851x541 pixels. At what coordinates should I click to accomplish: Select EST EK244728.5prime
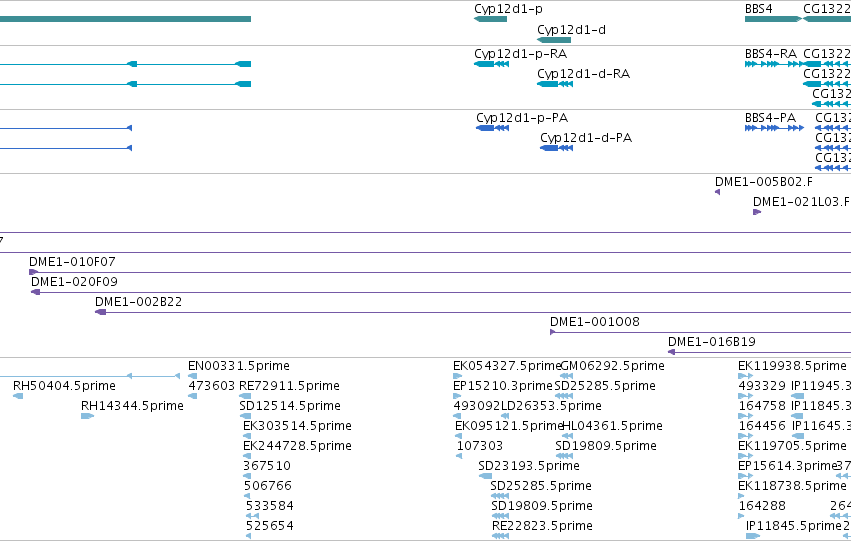click(x=297, y=446)
